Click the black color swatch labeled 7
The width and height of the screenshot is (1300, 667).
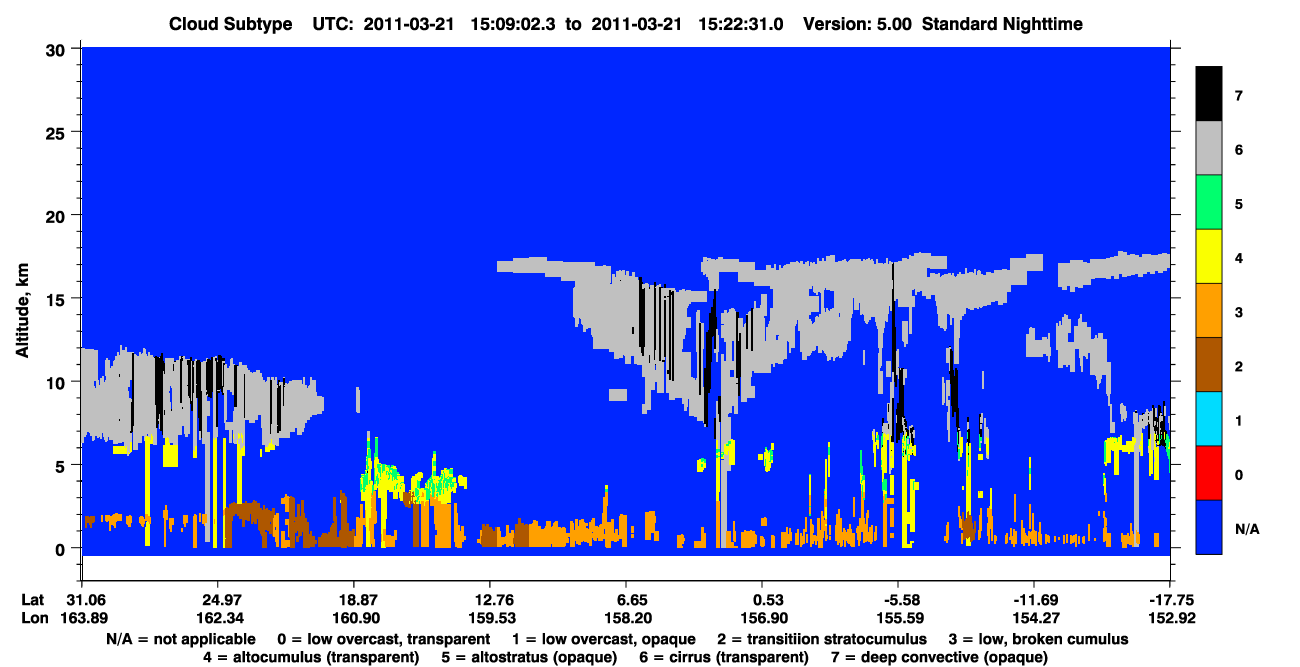point(1209,94)
